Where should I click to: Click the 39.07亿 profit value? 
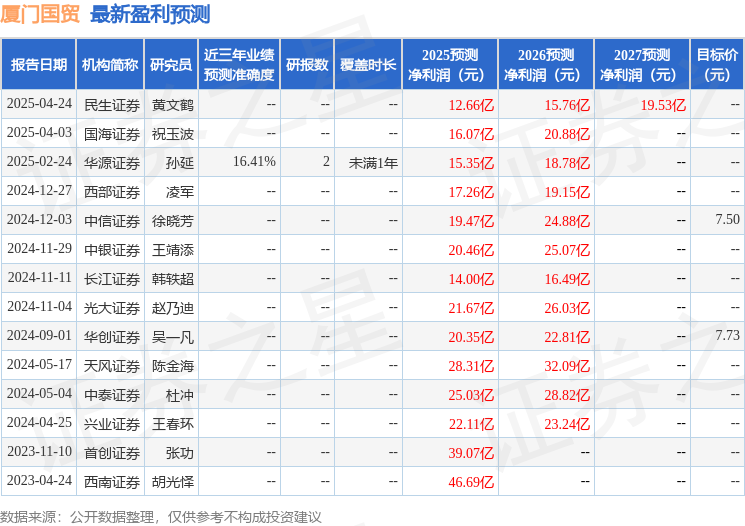(471, 453)
